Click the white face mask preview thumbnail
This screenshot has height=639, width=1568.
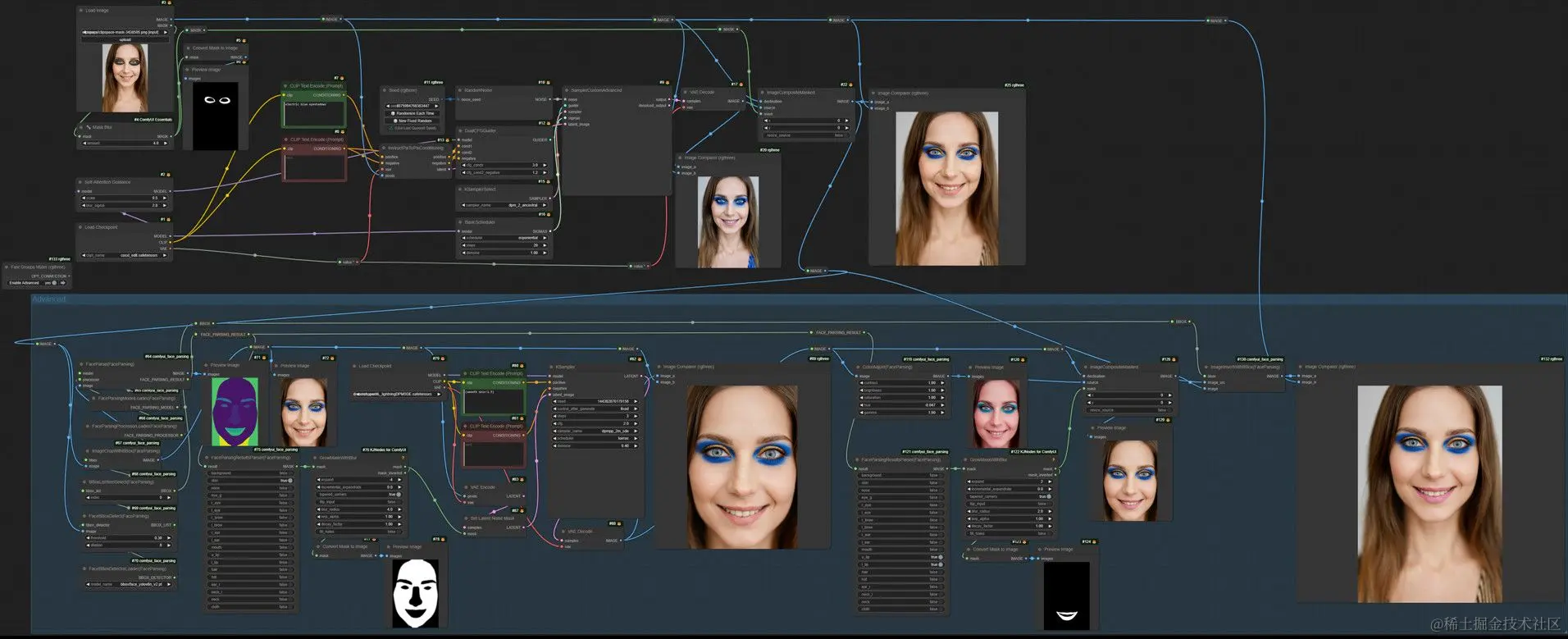416,593
